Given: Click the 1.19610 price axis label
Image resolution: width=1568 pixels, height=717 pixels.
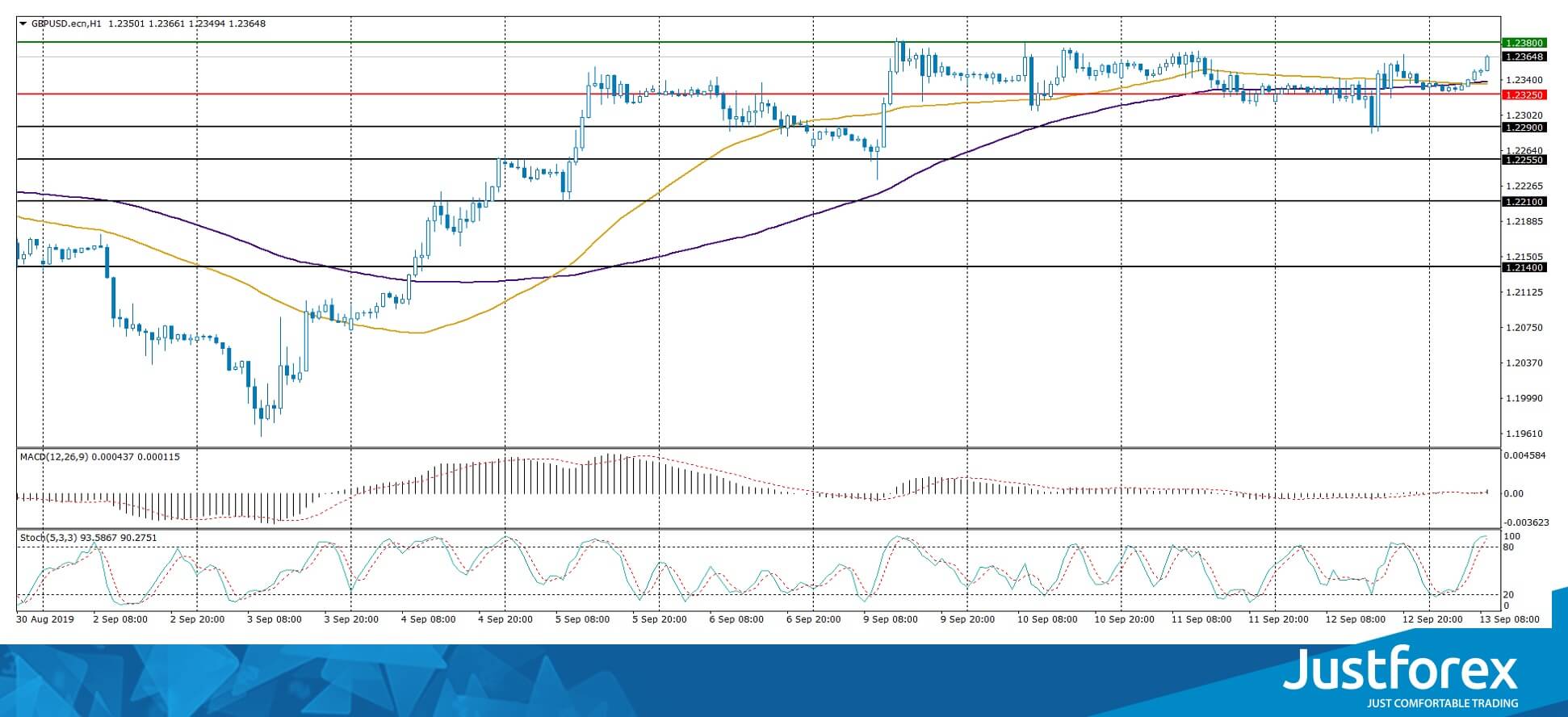Looking at the screenshot, I should point(1524,434).
